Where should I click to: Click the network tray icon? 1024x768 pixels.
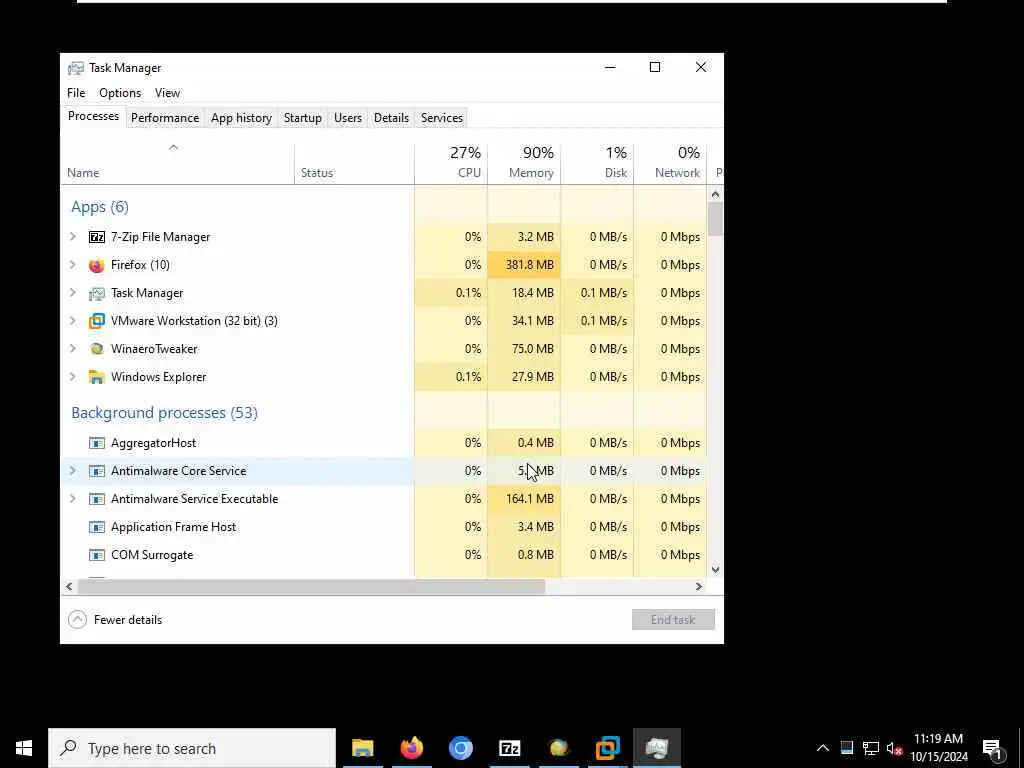(x=871, y=748)
